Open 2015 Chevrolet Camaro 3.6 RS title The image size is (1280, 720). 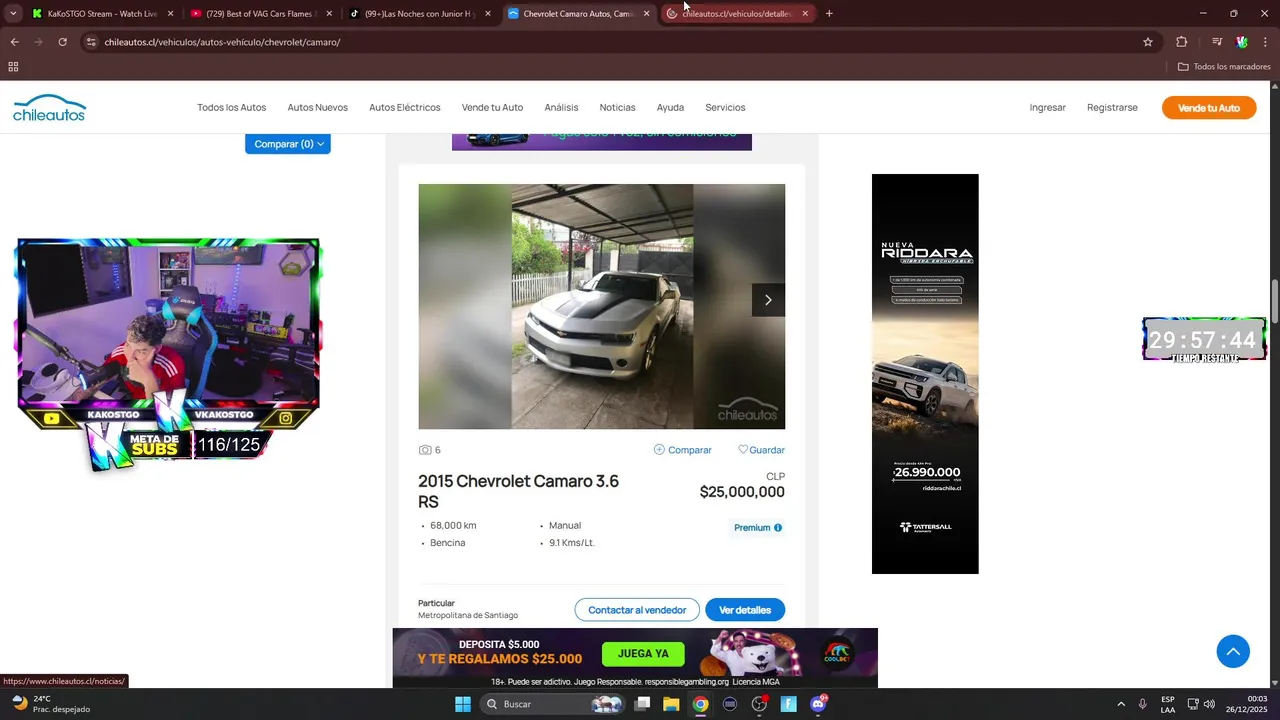pyautogui.click(x=518, y=491)
